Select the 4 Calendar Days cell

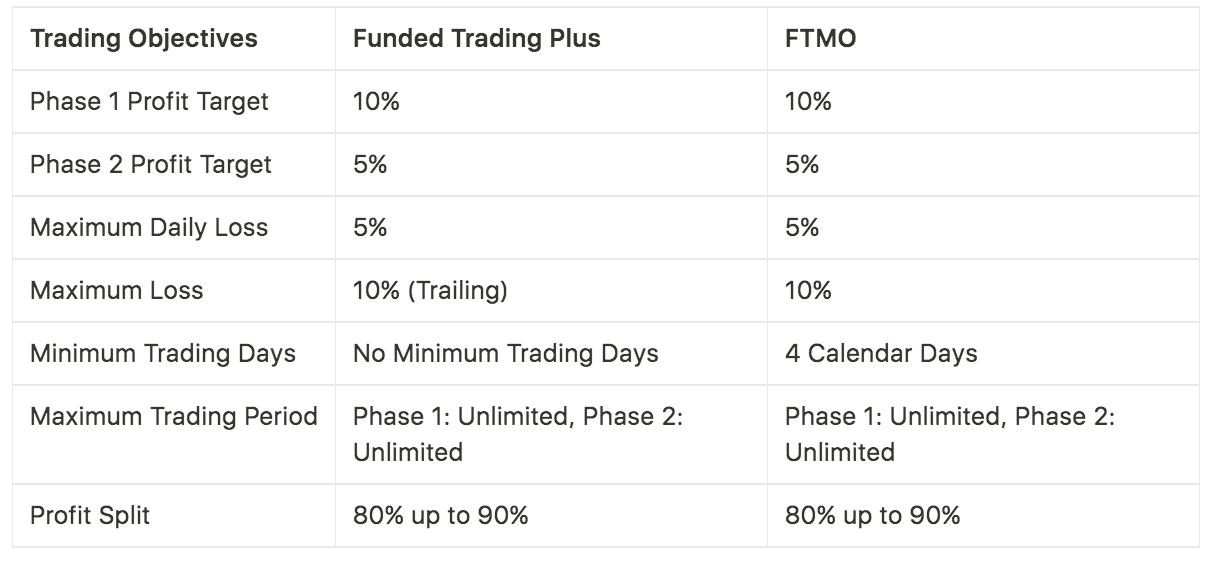pyautogui.click(x=881, y=354)
